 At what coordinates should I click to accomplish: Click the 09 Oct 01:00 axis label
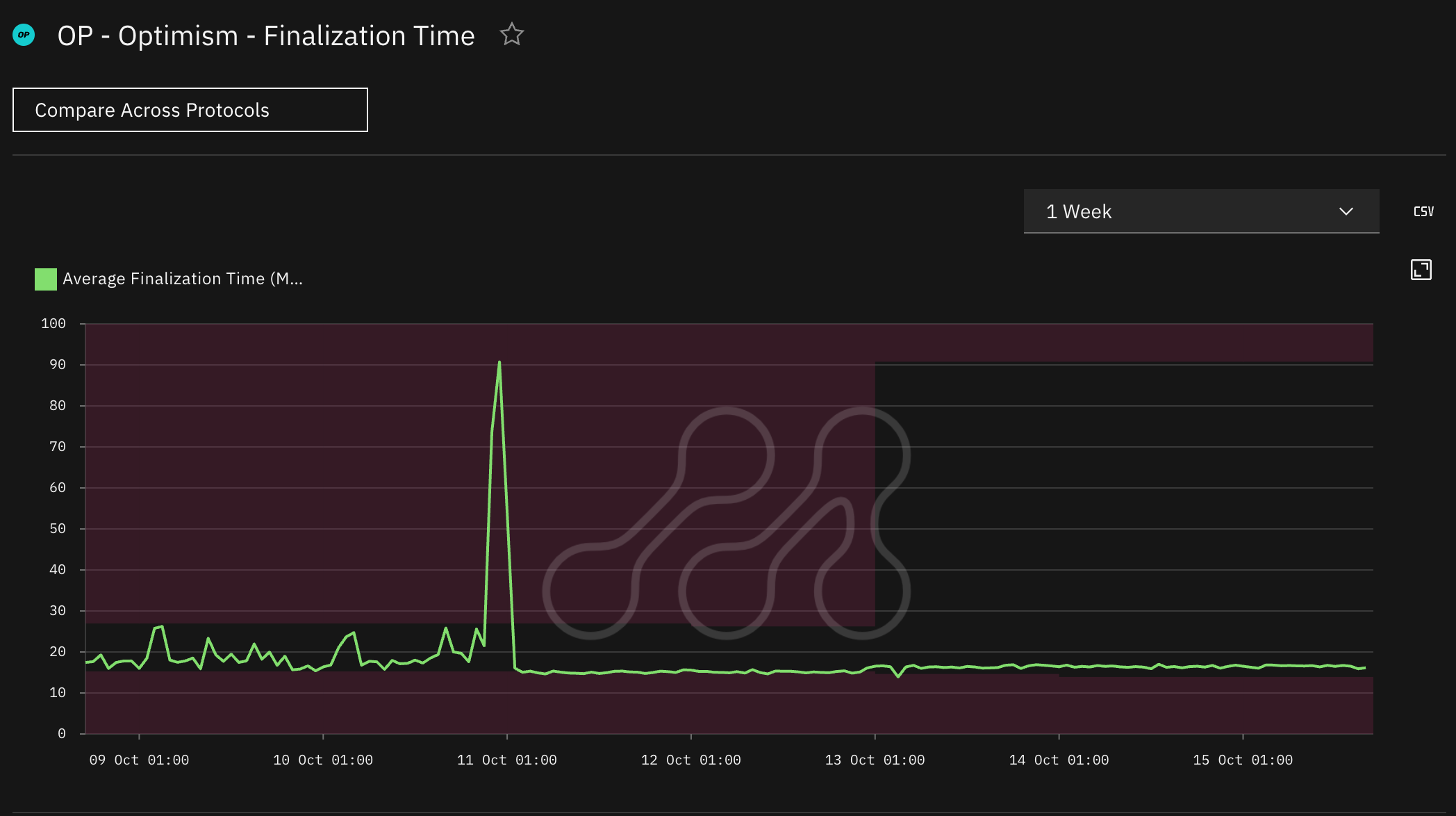pos(139,760)
